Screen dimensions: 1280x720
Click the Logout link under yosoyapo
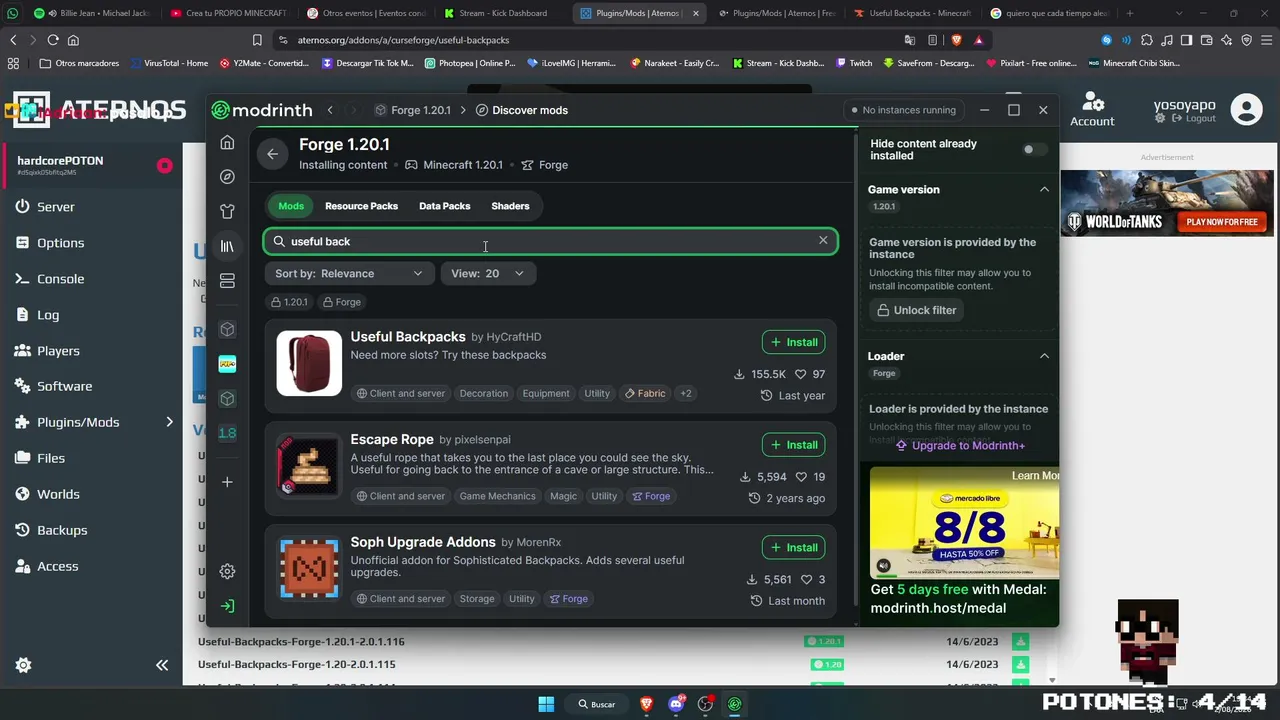1192,118
